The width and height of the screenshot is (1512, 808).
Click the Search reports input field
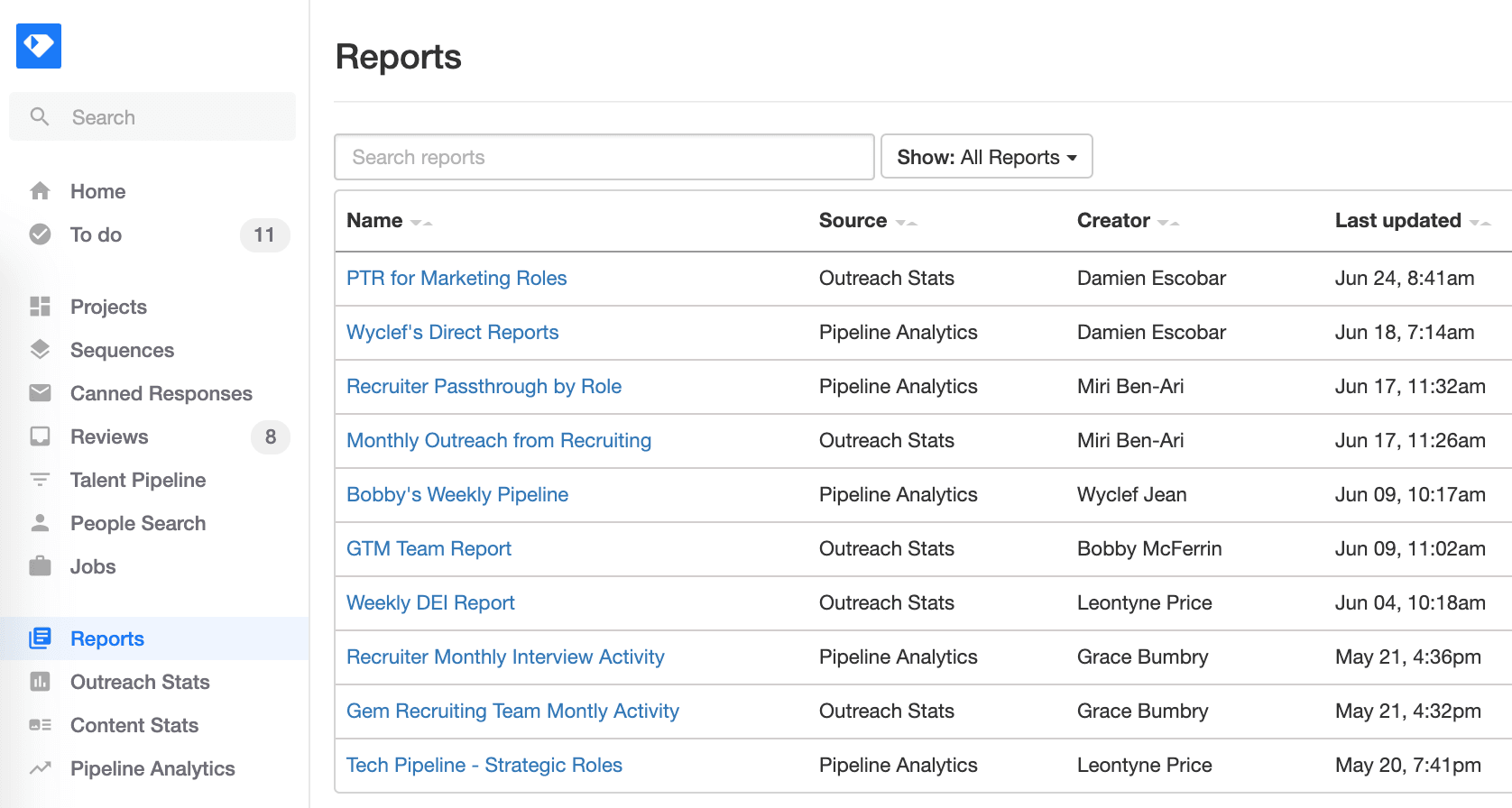tap(604, 157)
